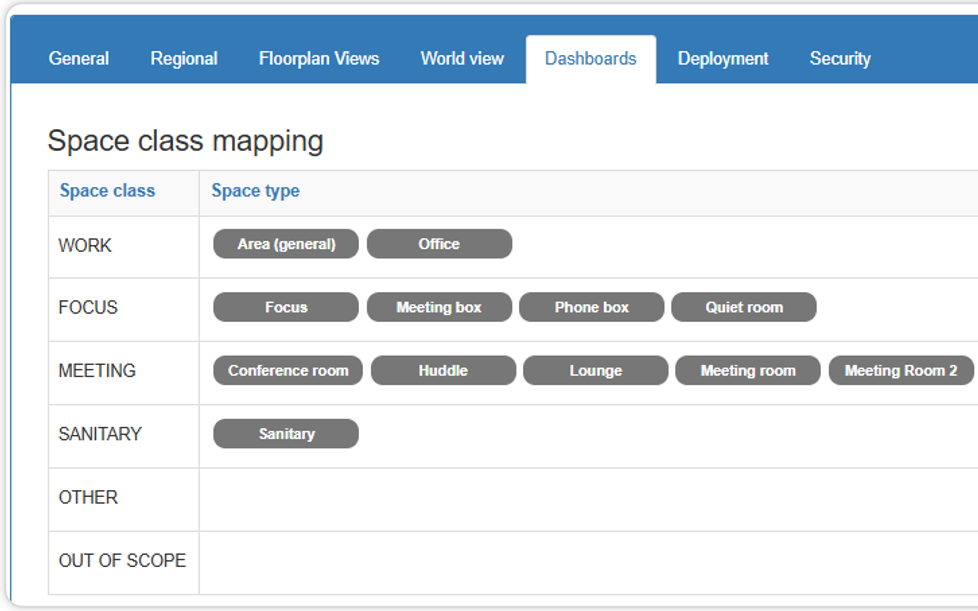Click the Conference room tag
The width and height of the screenshot is (978, 611).
288,370
